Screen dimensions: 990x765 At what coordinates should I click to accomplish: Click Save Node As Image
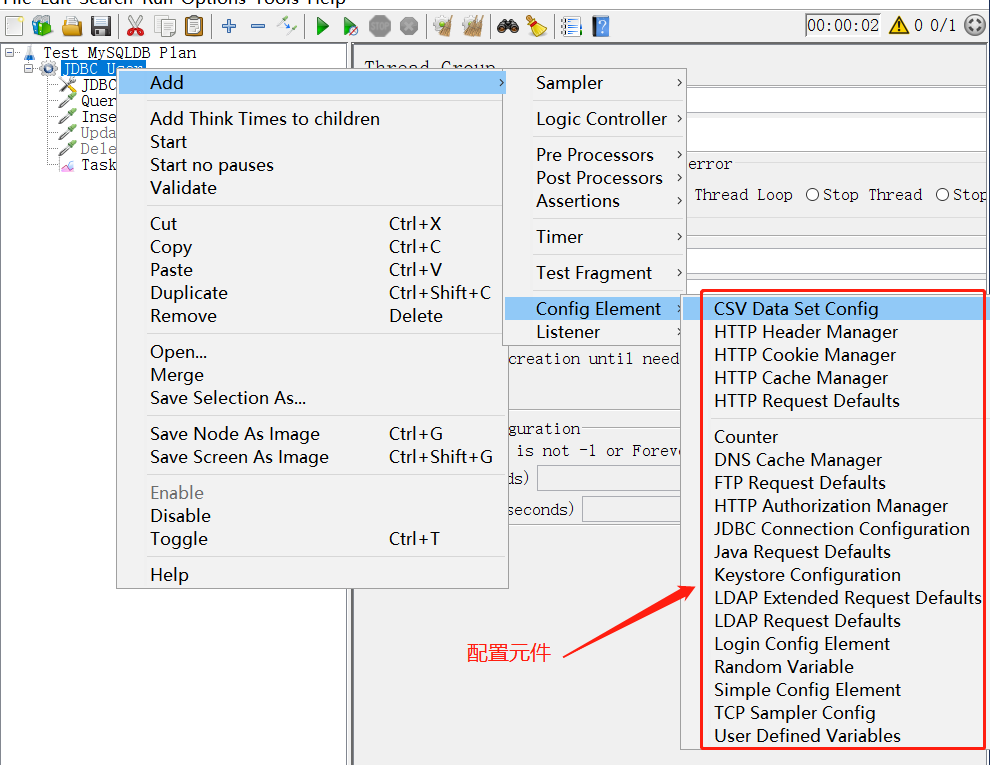click(x=235, y=434)
